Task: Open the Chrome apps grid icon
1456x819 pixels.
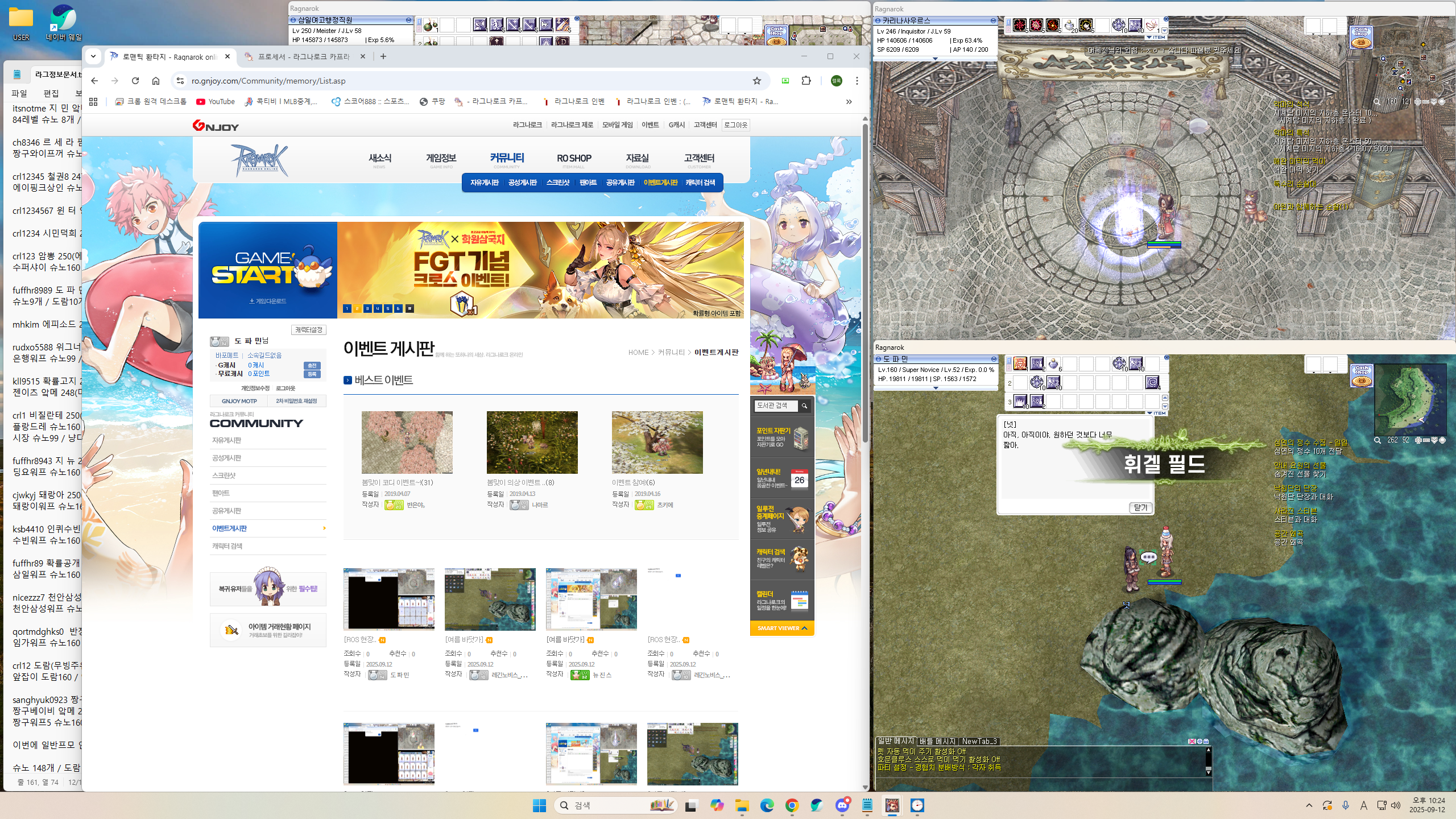Action: (93, 102)
